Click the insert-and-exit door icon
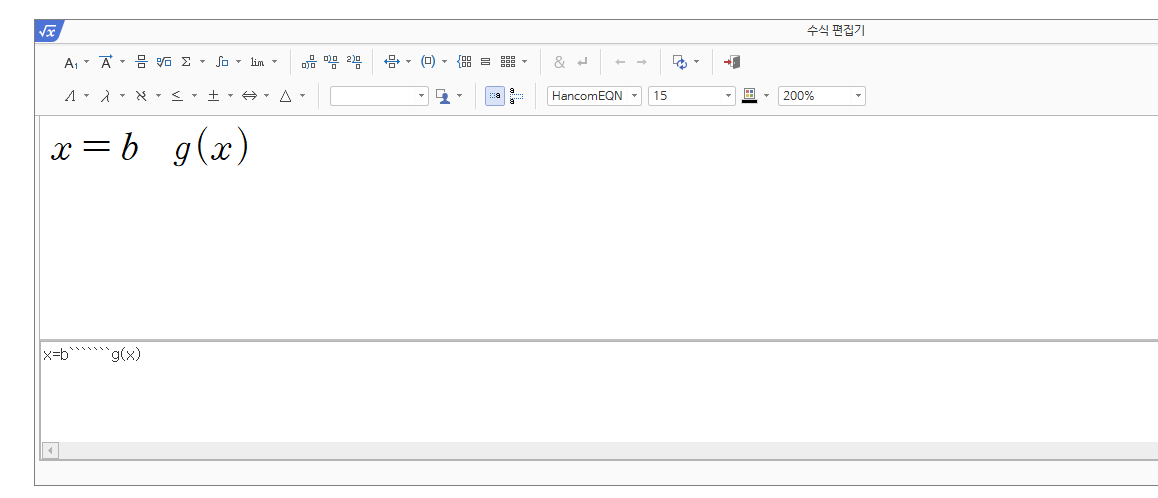The height and width of the screenshot is (498, 1158). pyautogui.click(x=732, y=62)
